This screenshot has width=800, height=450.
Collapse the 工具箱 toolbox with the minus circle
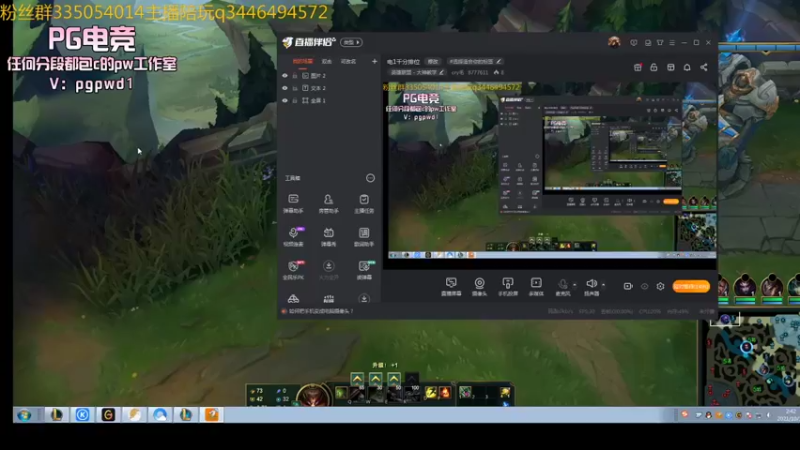pyautogui.click(x=370, y=178)
